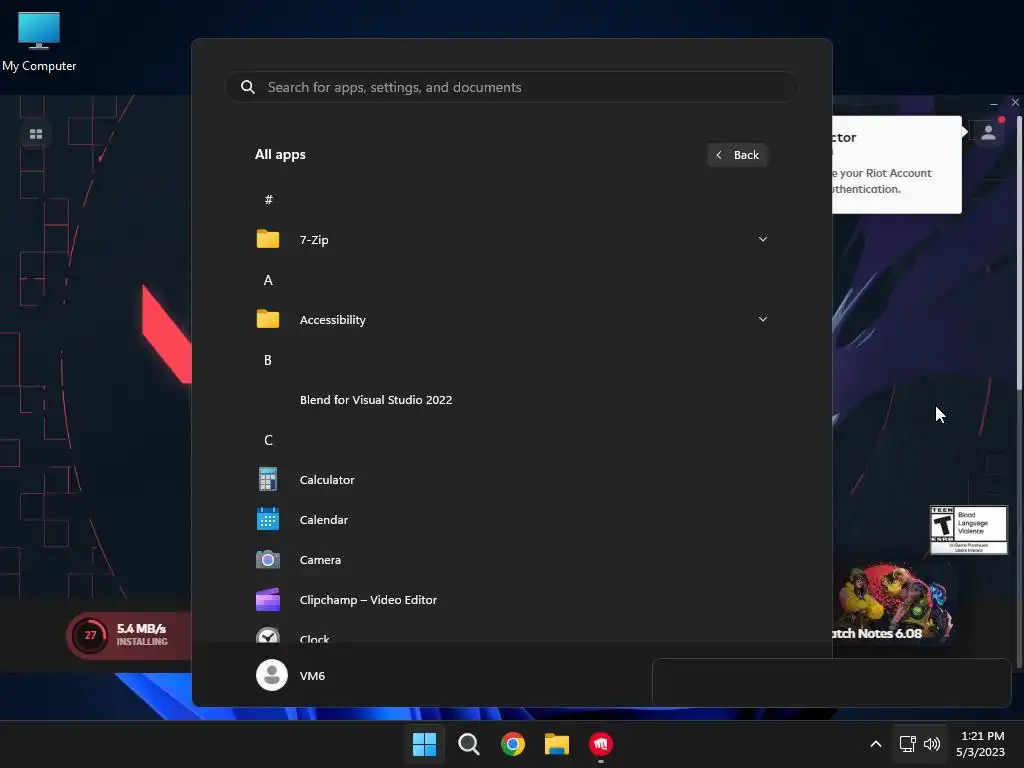Image resolution: width=1024 pixels, height=768 pixels.
Task: Click Riot Client grid menu icon
Action: (36, 134)
